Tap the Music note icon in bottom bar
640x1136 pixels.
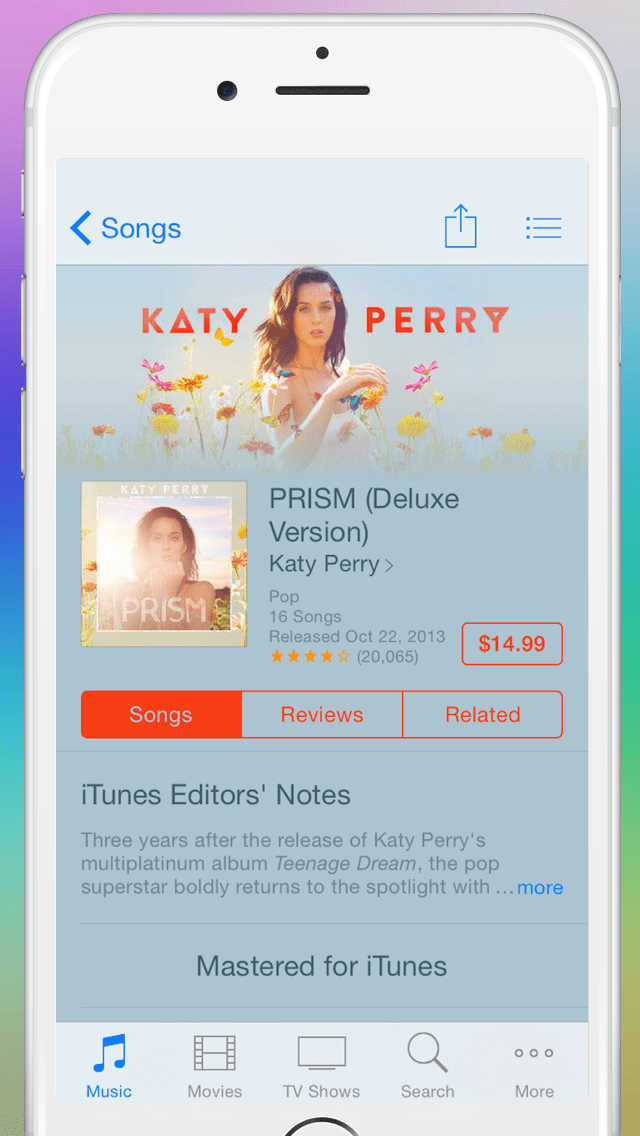109,1053
